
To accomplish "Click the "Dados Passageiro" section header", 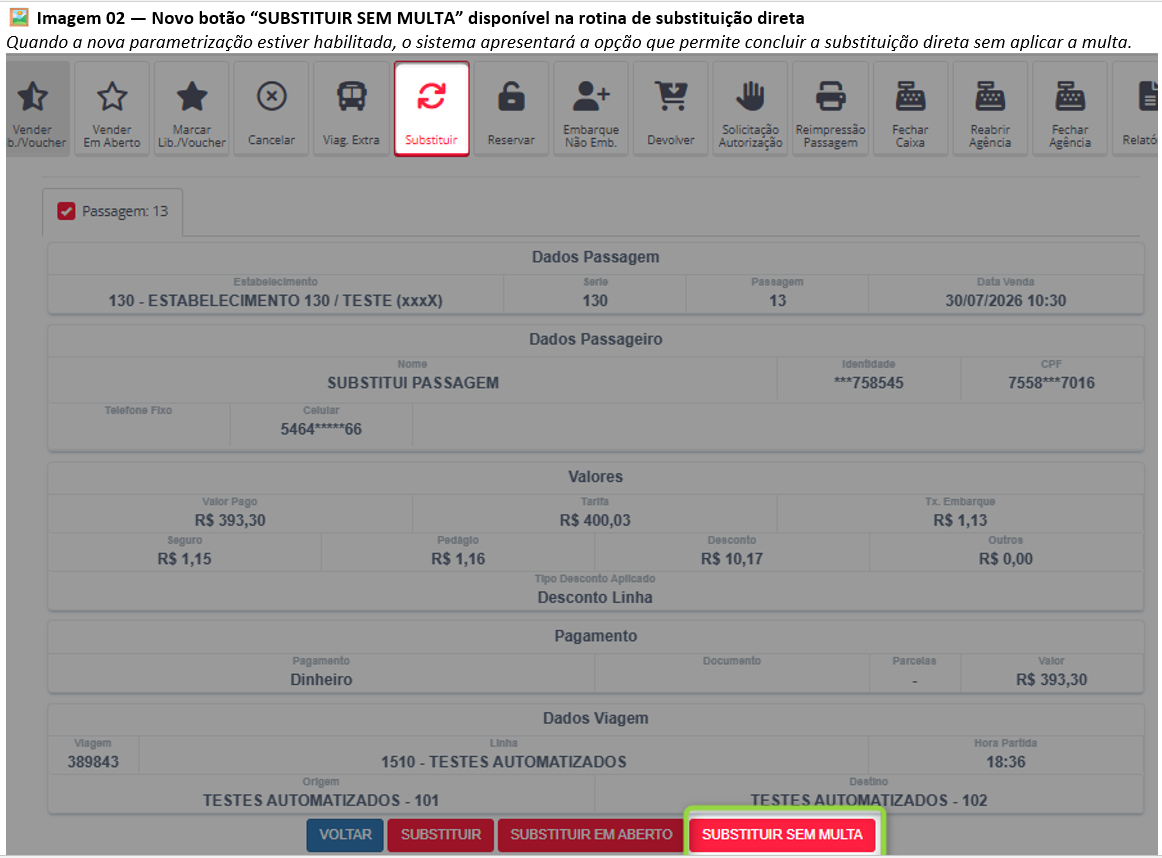I will click(x=596, y=339).
